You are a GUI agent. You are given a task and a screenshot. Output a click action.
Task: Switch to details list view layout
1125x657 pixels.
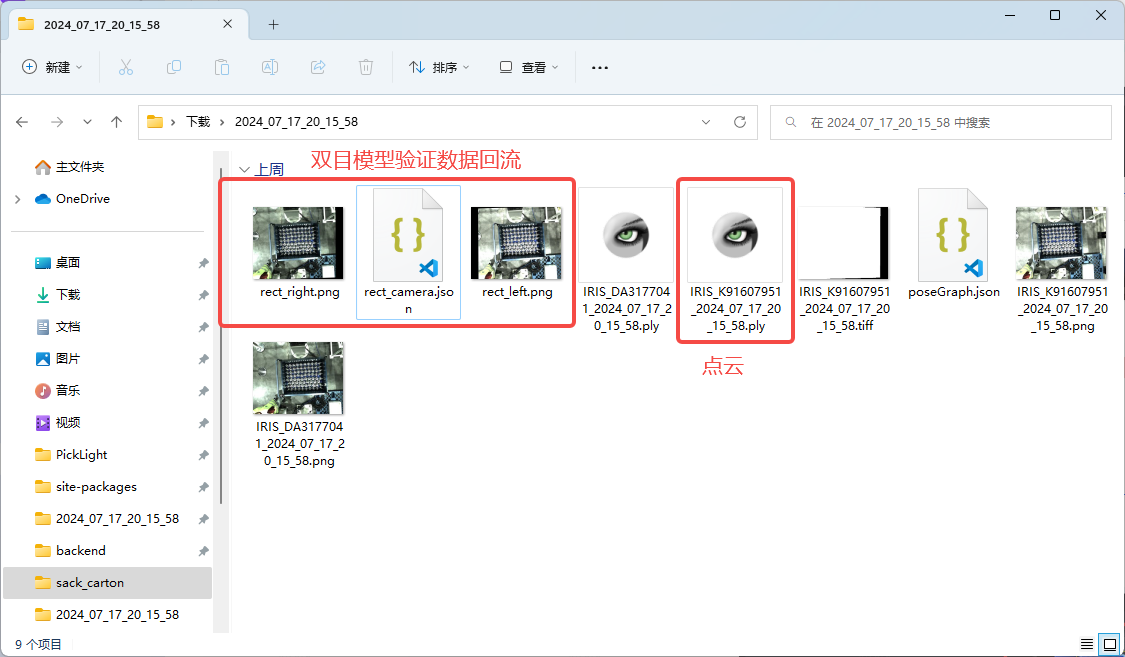pyautogui.click(x=1087, y=643)
